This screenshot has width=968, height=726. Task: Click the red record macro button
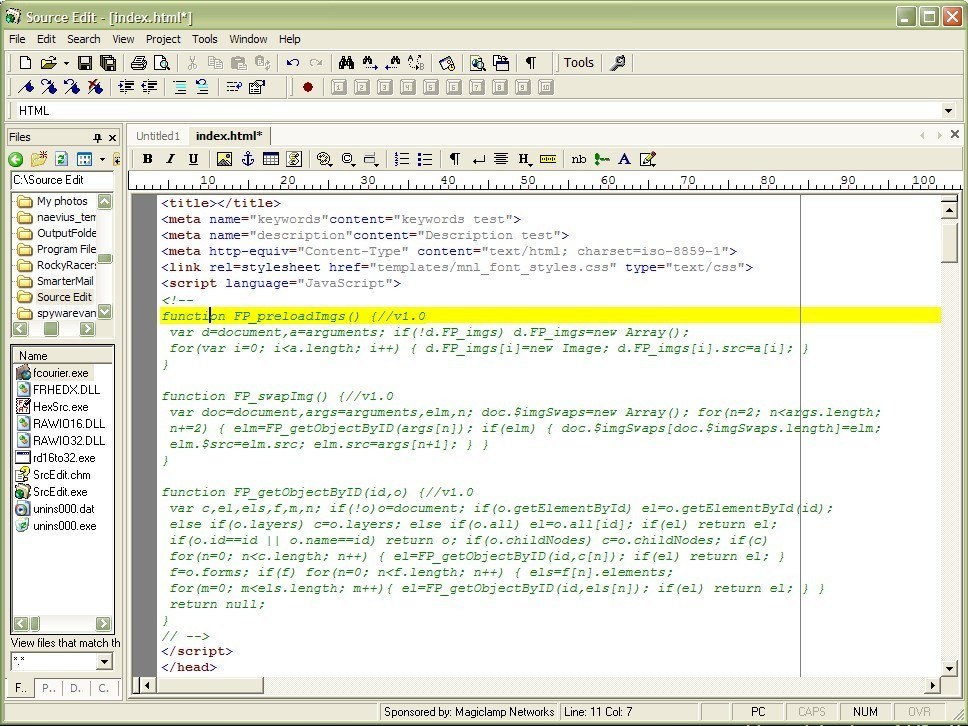tap(307, 87)
